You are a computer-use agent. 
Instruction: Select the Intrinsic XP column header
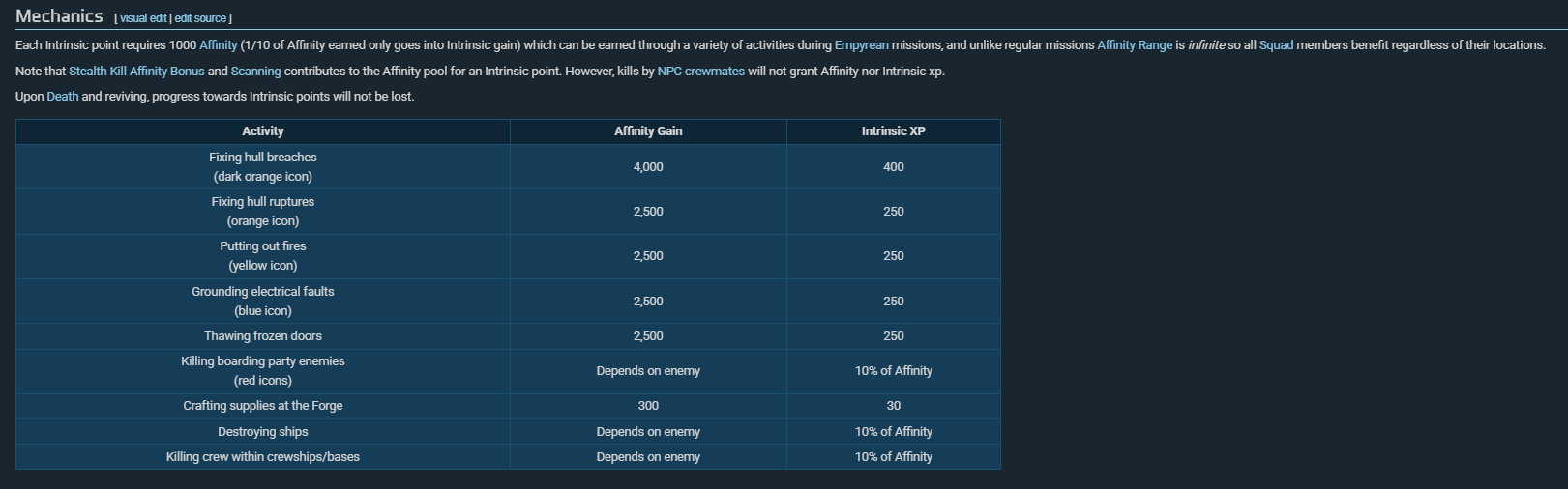(x=893, y=131)
